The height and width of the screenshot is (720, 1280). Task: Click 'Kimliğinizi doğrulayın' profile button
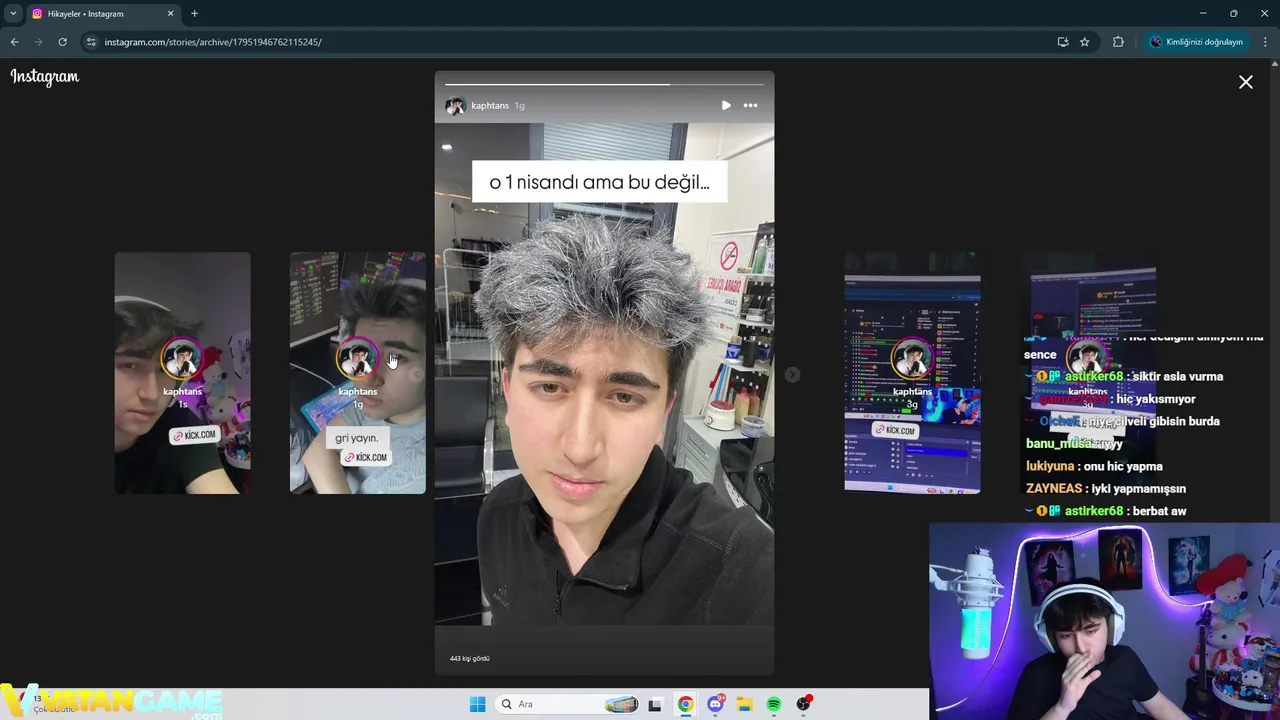1196,42
